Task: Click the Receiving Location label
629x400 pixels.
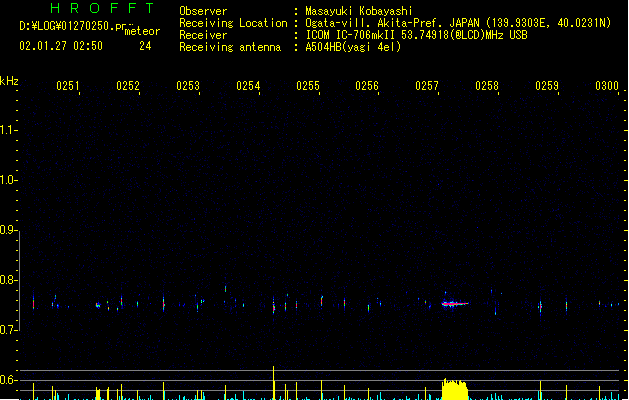Action: click(233, 23)
